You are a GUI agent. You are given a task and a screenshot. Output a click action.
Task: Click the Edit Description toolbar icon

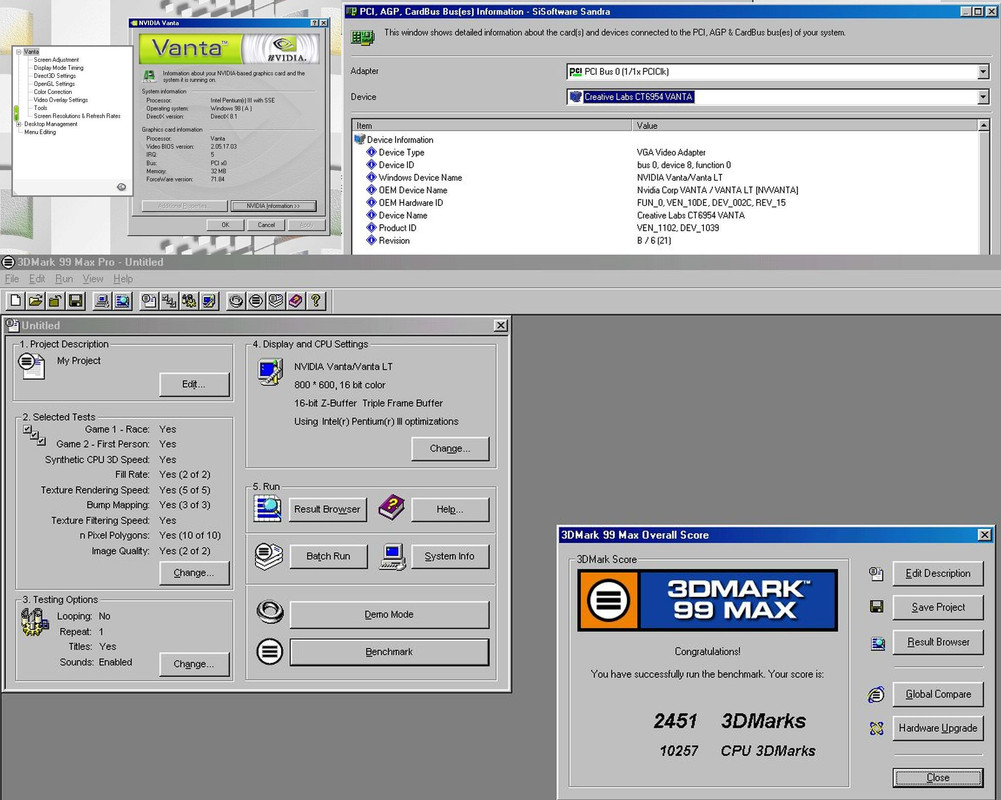click(x=149, y=301)
